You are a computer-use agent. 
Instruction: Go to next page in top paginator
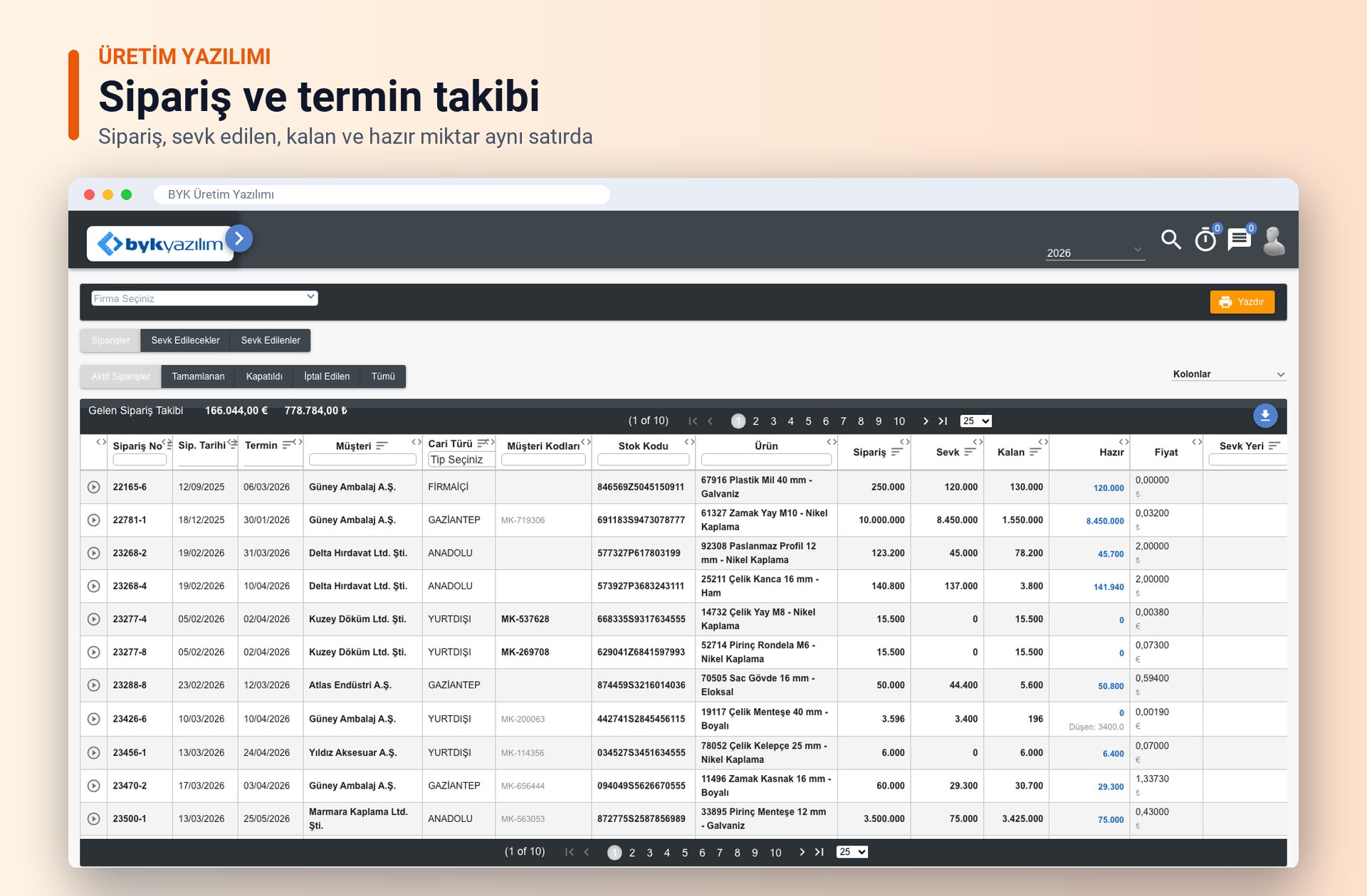(925, 421)
